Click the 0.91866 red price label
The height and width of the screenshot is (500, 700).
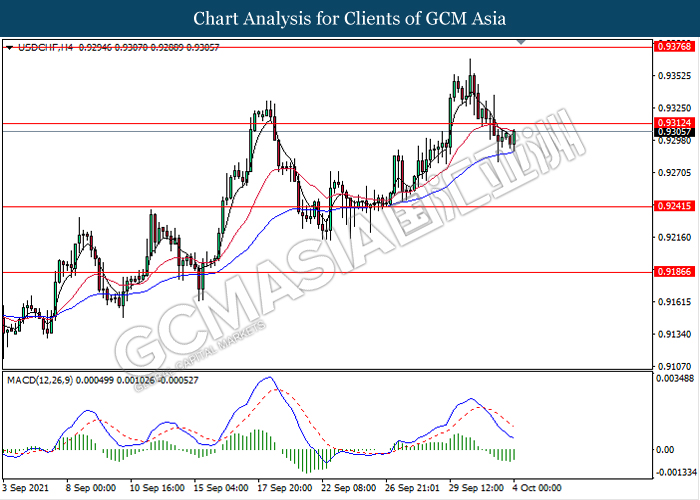point(674,271)
